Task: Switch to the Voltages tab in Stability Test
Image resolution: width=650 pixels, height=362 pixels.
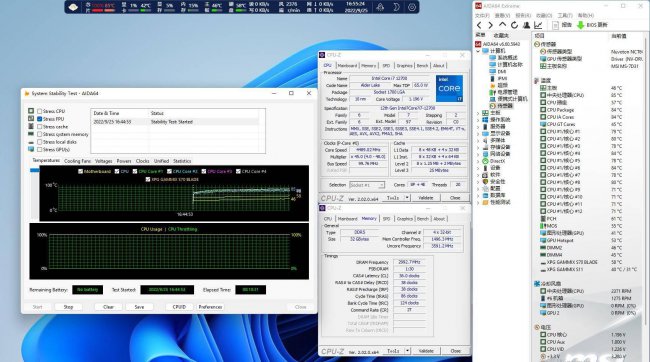Action: (x=104, y=161)
